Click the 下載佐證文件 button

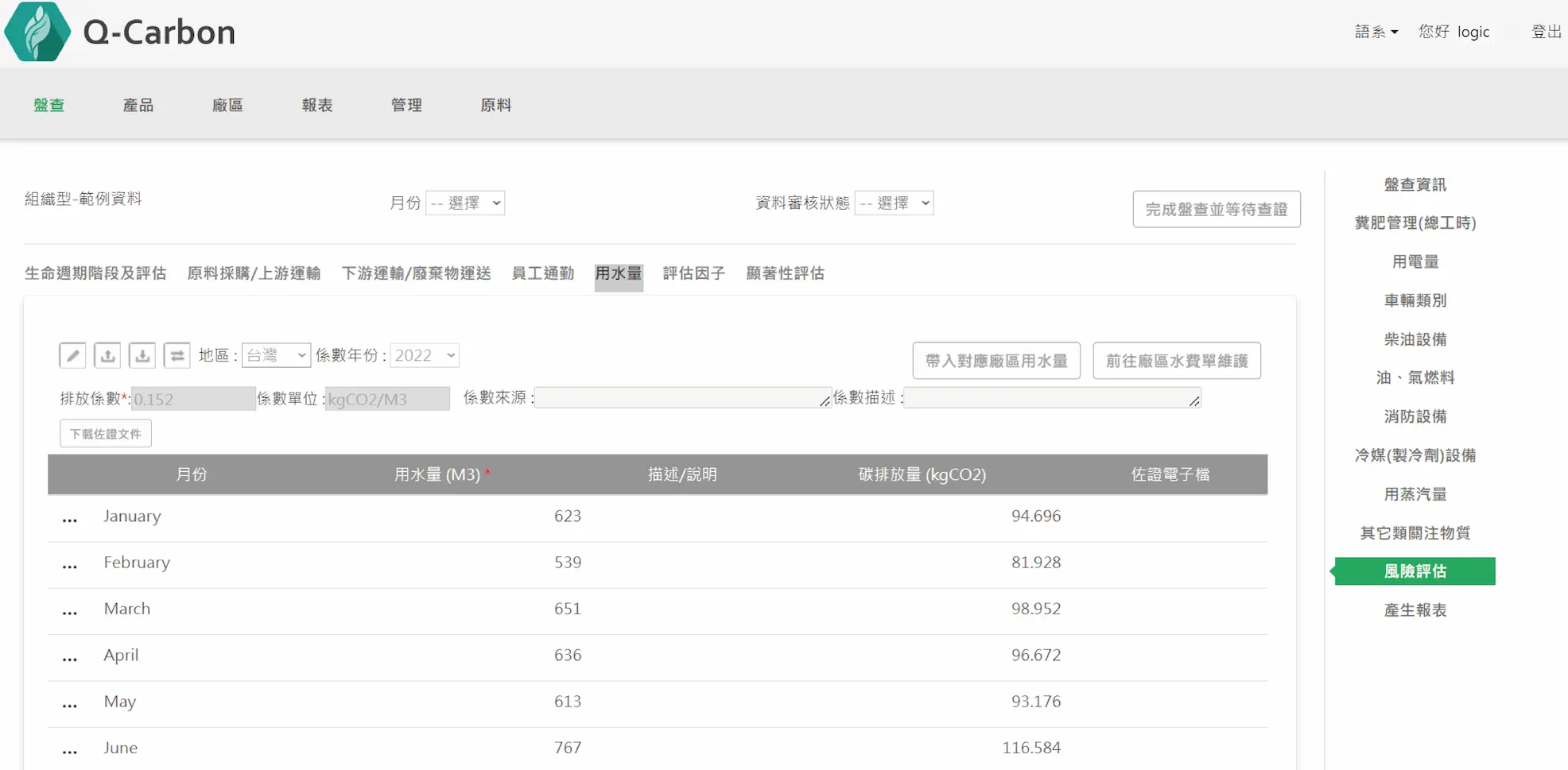tap(106, 434)
